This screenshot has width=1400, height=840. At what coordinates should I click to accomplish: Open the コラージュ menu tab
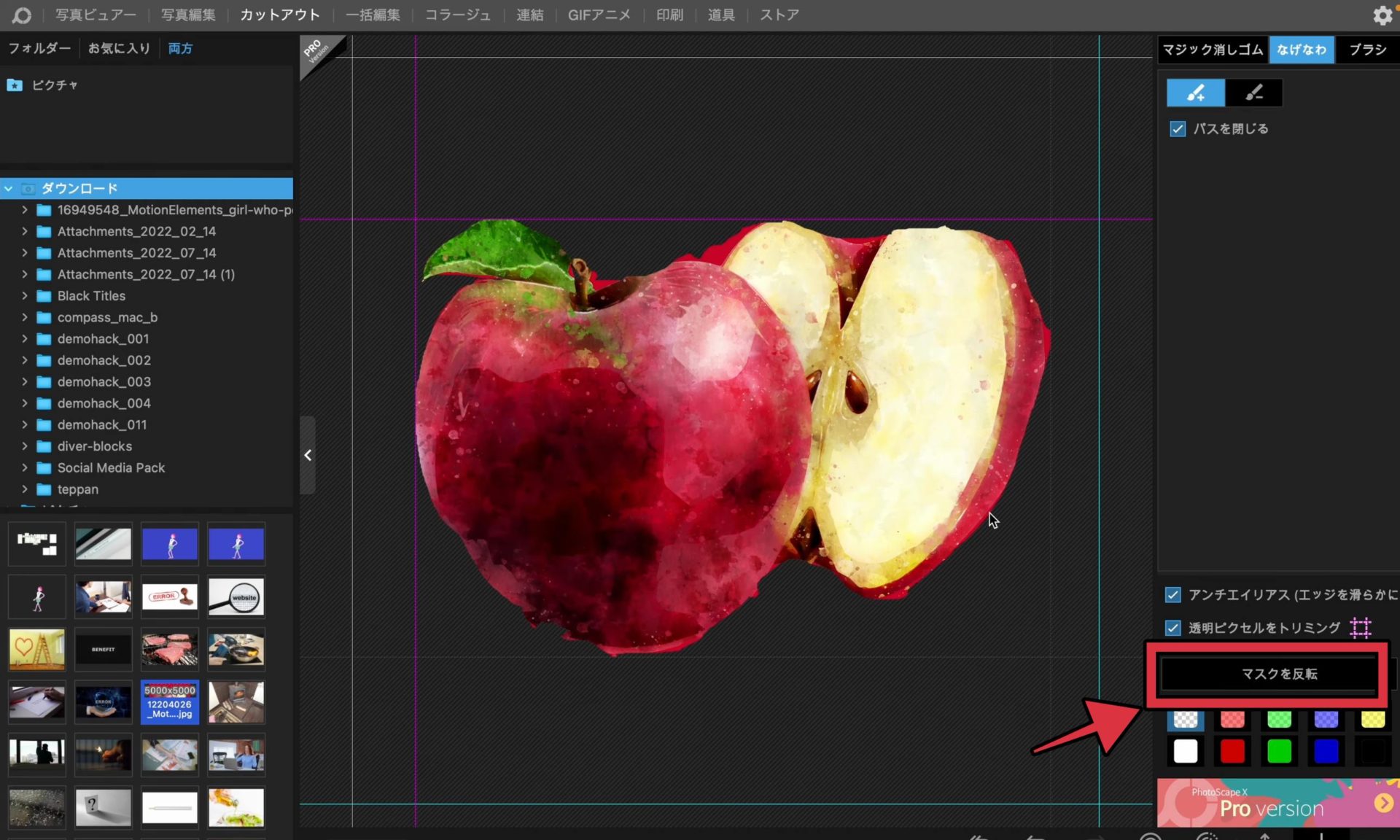tap(457, 15)
